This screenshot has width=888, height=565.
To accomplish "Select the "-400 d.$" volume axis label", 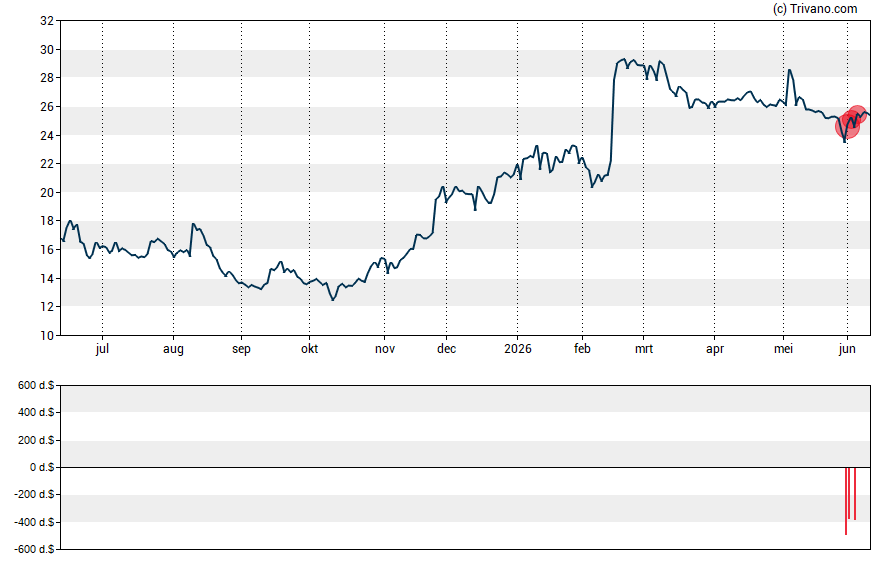I will point(34,523).
